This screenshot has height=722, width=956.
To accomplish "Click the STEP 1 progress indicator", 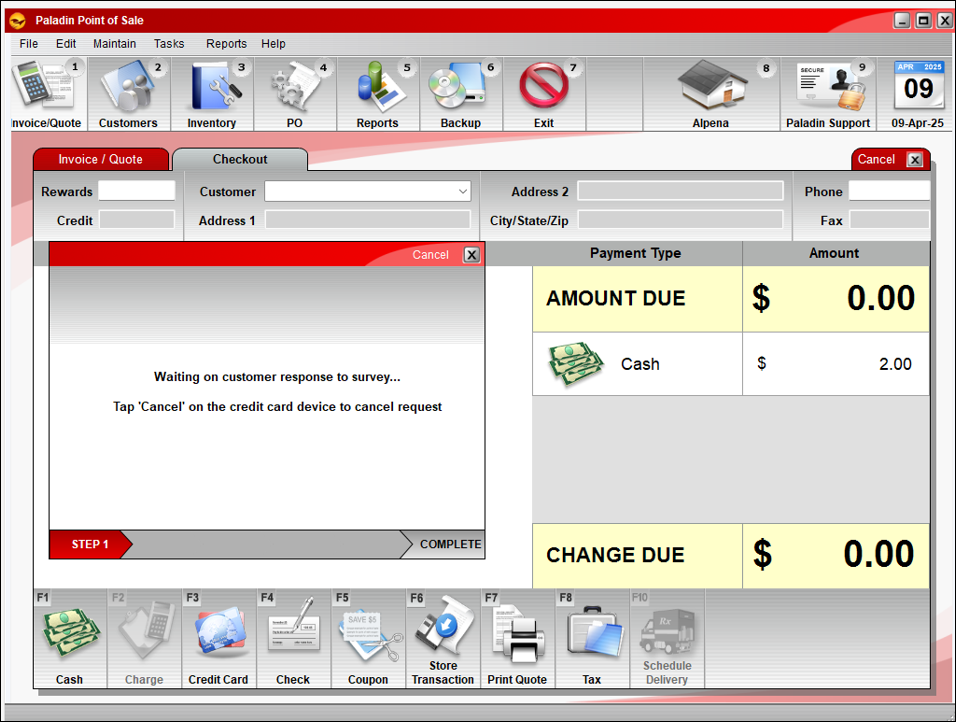I will click(90, 544).
